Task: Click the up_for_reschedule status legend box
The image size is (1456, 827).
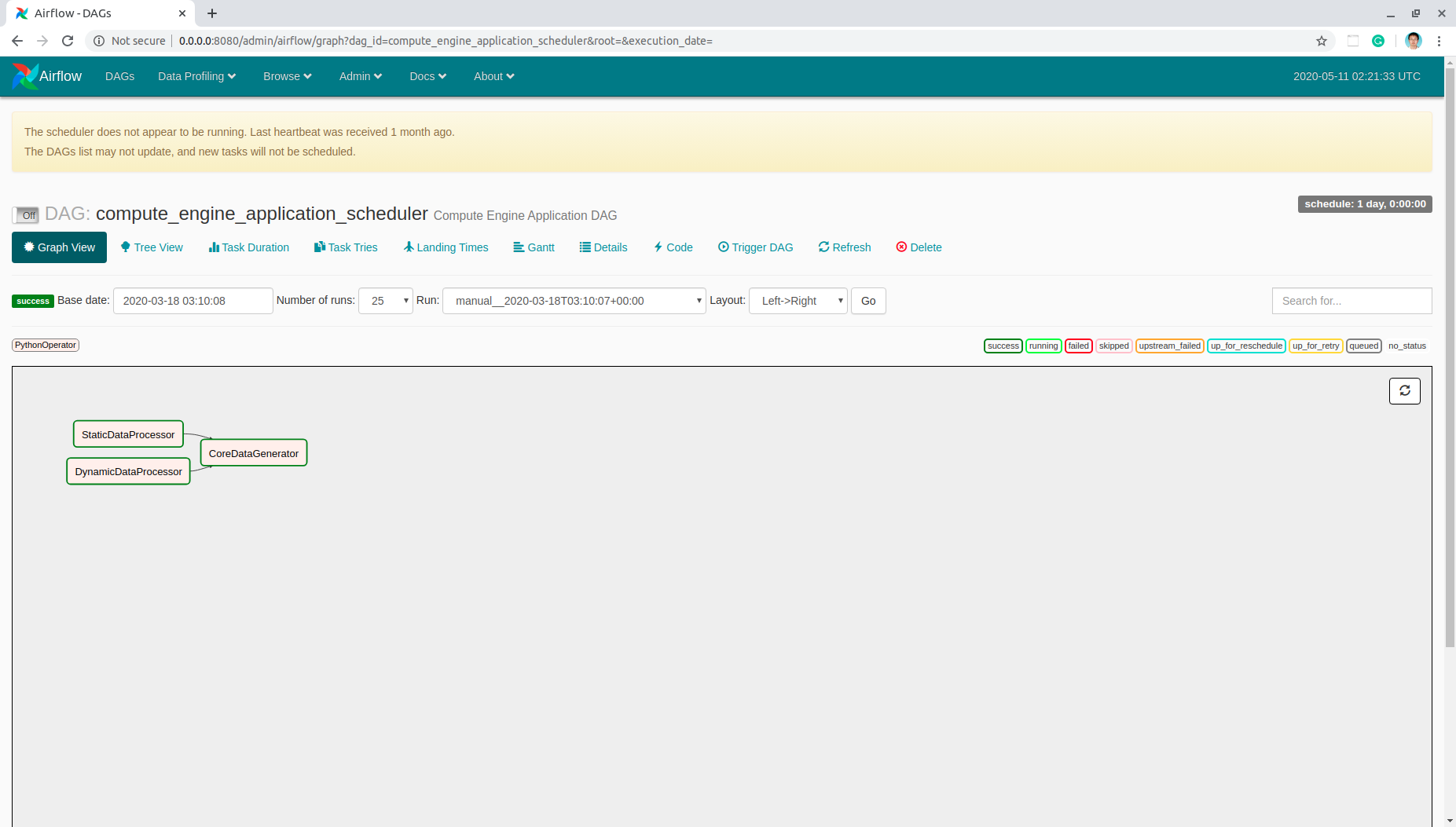Action: [1246, 346]
